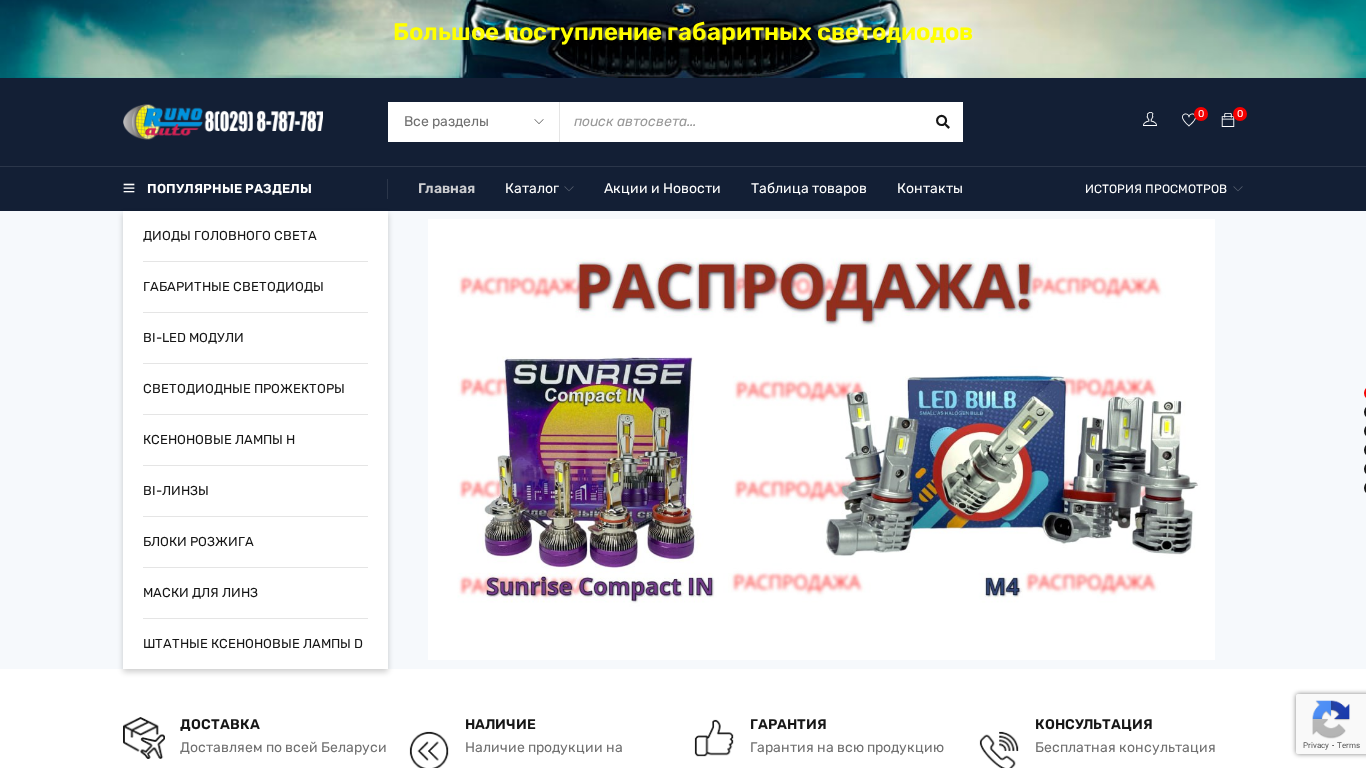Image resolution: width=1366 pixels, height=768 pixels.
Task: Call the phone number 8(029) 8-787-787
Action: 264,122
